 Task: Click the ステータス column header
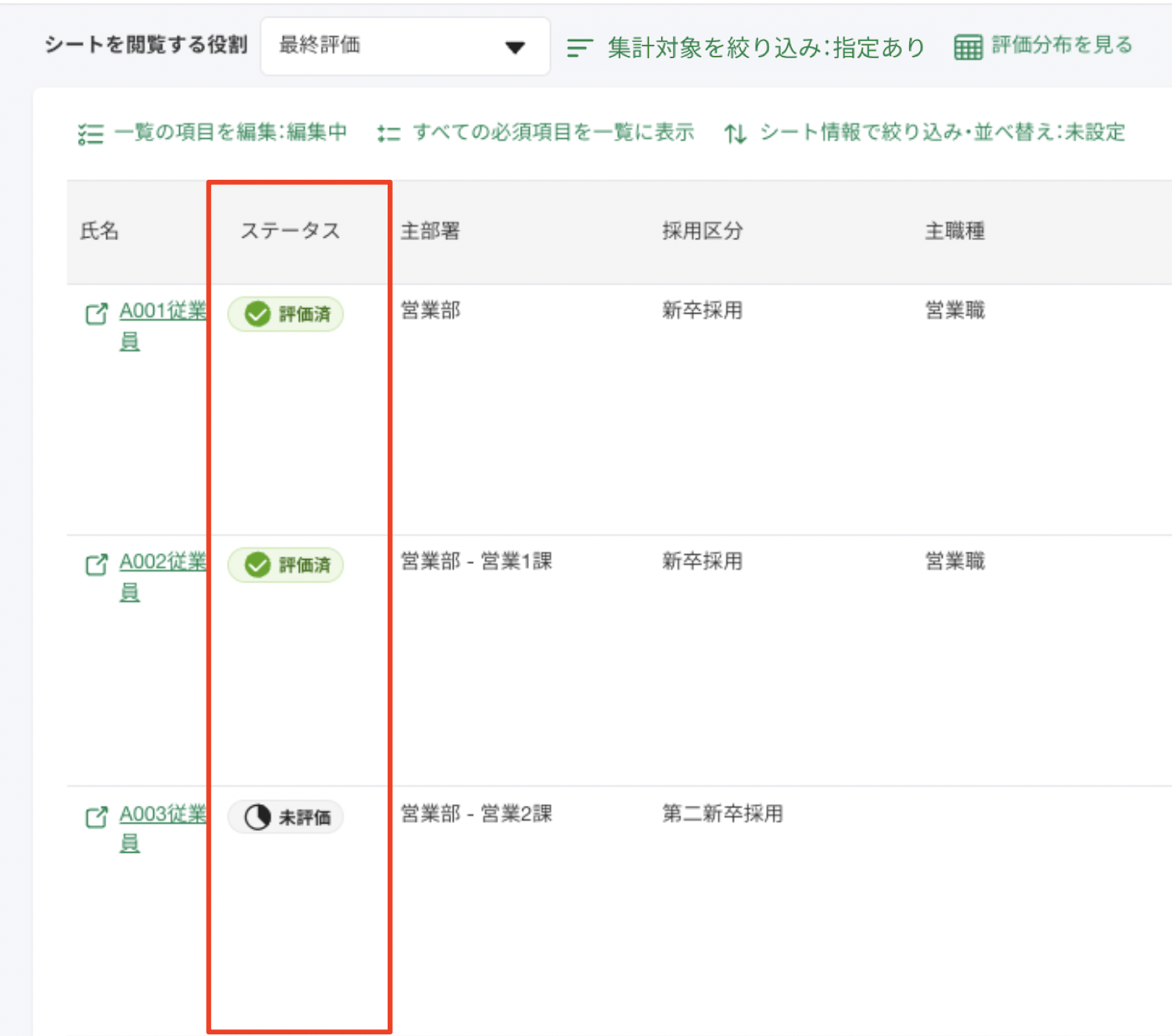coord(290,231)
